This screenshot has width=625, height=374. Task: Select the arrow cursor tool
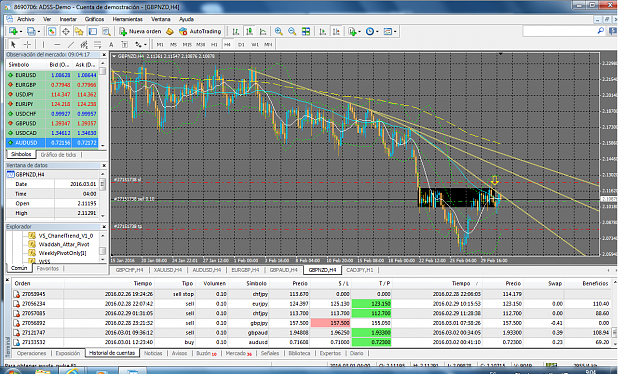tap(13, 44)
